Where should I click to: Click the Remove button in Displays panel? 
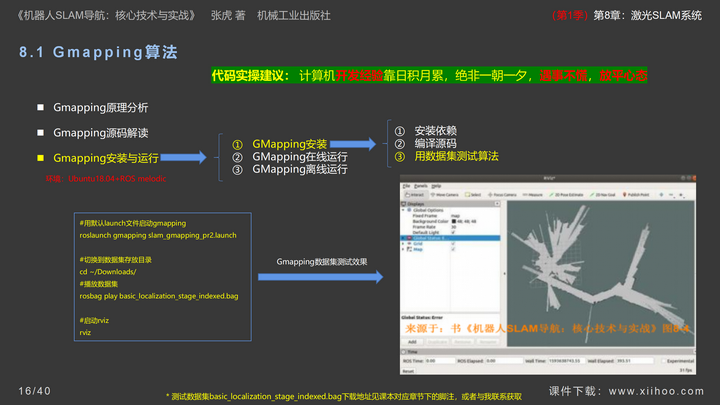pos(462,342)
